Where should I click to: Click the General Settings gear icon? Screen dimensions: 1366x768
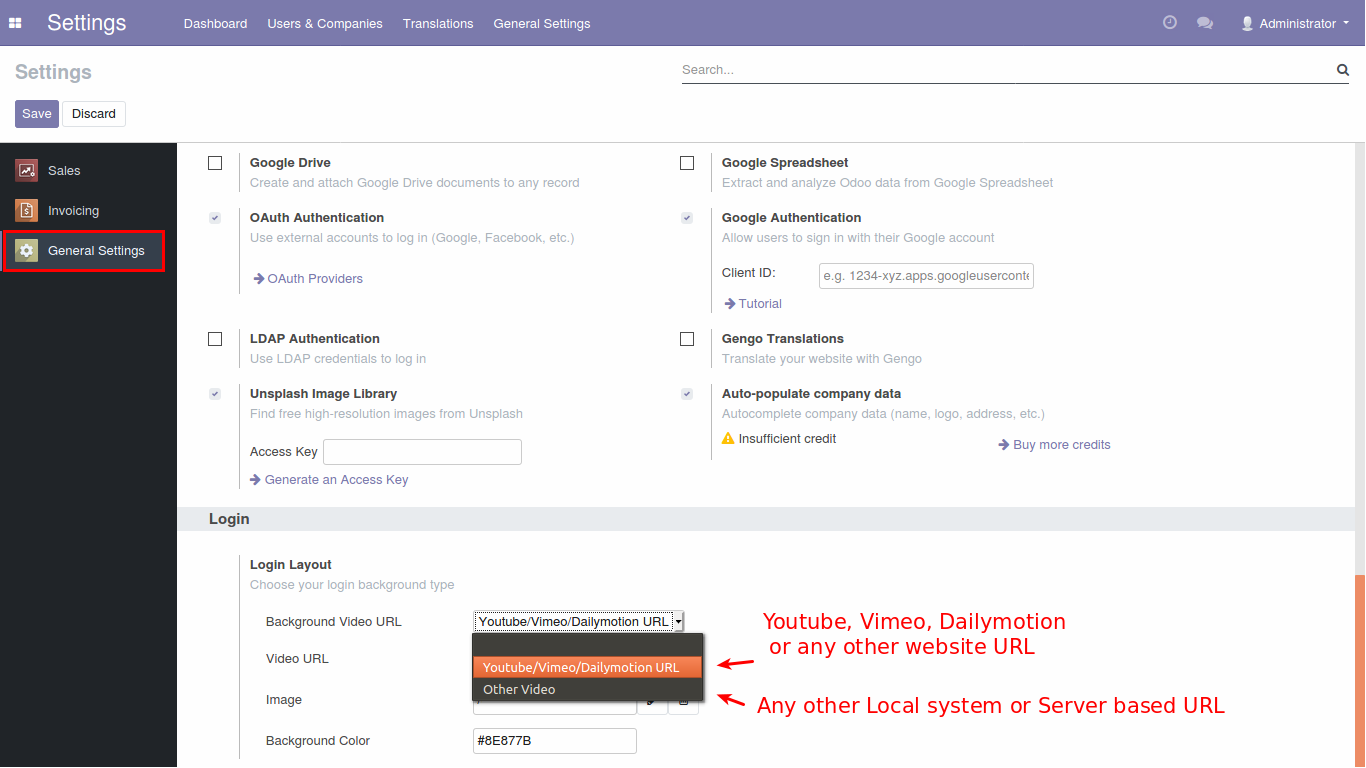pos(27,251)
